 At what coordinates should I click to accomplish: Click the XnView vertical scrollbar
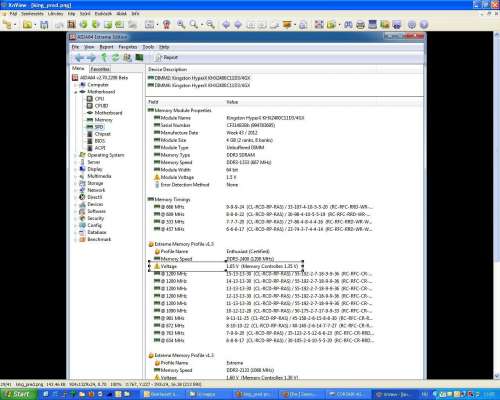[x=497, y=205]
